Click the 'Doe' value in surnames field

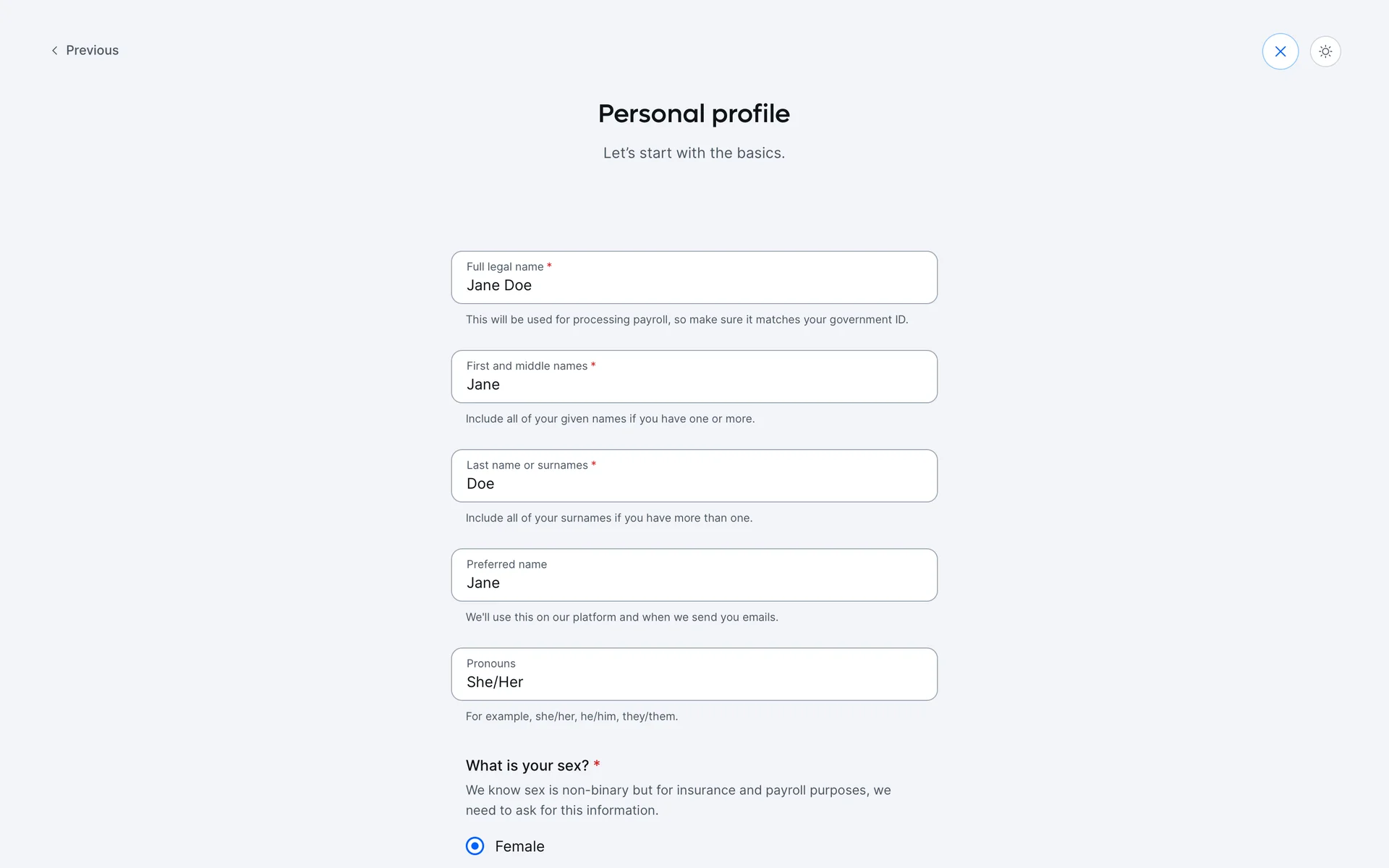tap(480, 484)
